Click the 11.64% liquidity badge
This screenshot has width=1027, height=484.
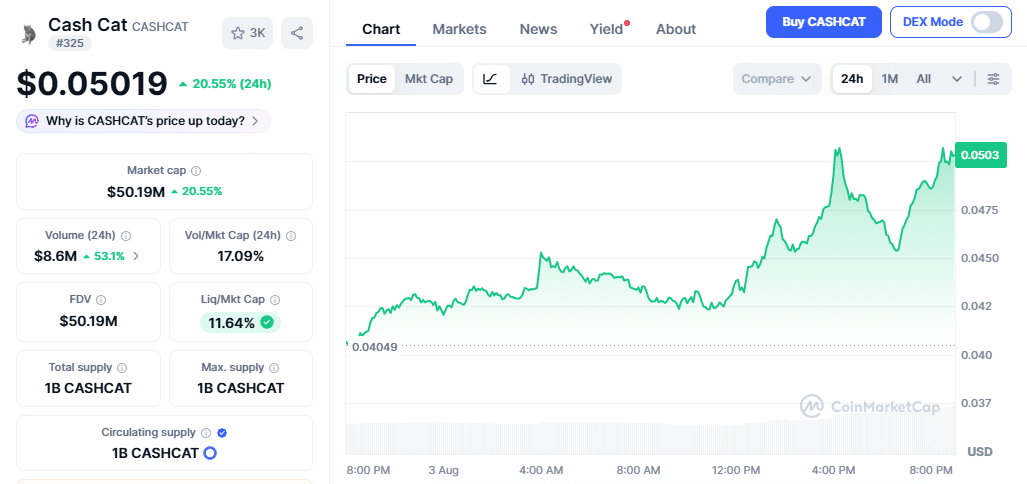(240, 322)
